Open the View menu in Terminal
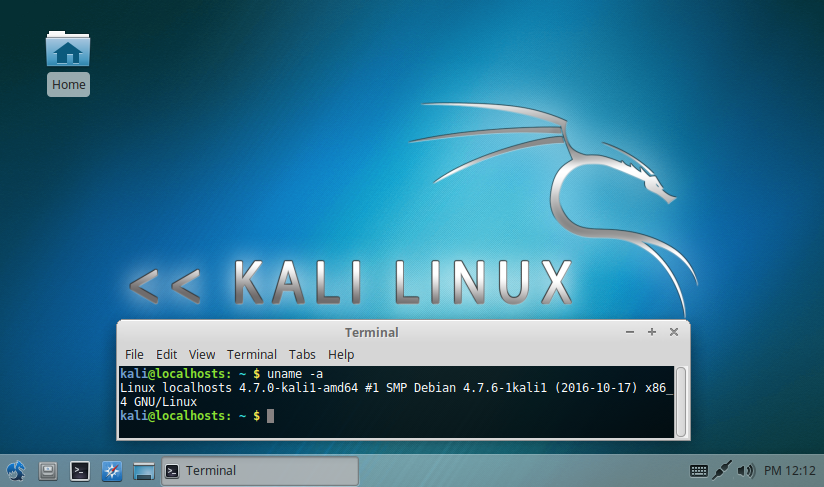 pos(202,355)
